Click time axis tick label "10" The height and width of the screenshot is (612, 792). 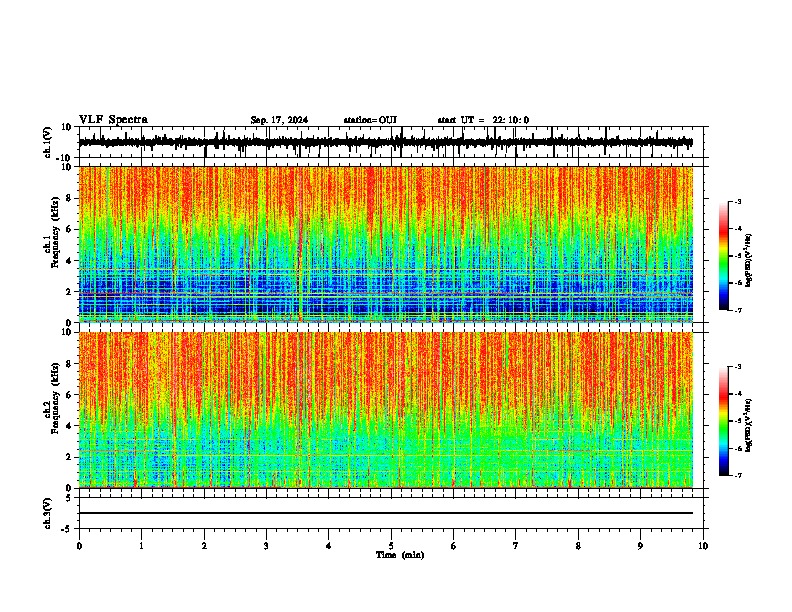703,546
